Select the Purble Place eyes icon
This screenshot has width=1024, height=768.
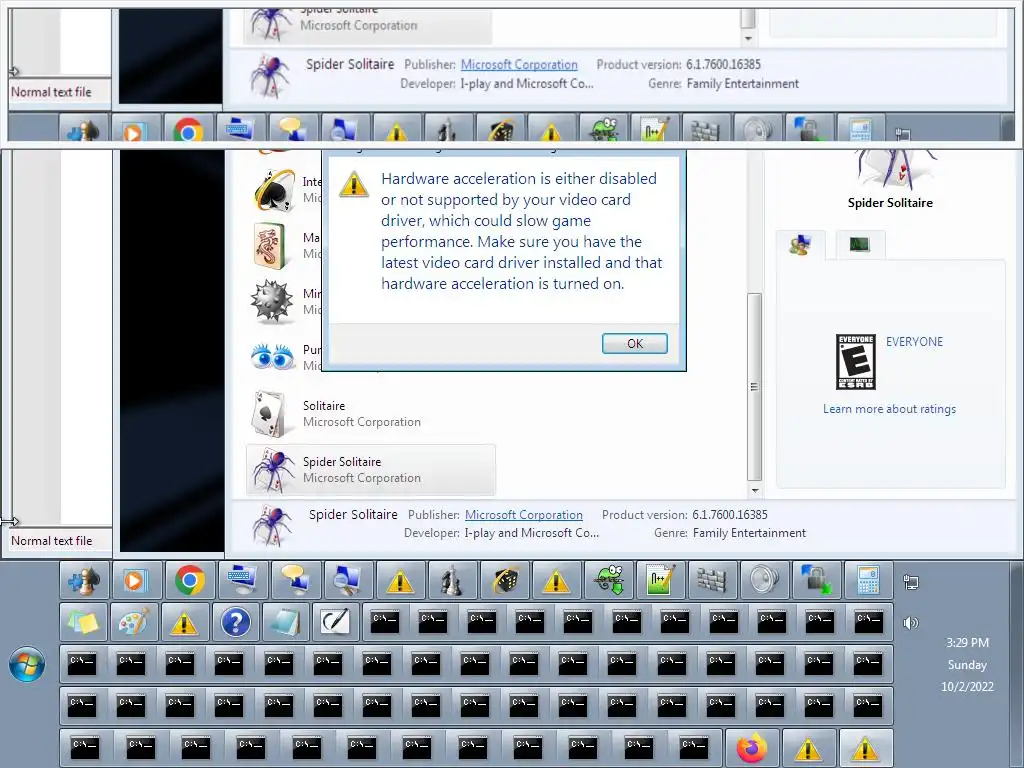(x=272, y=357)
